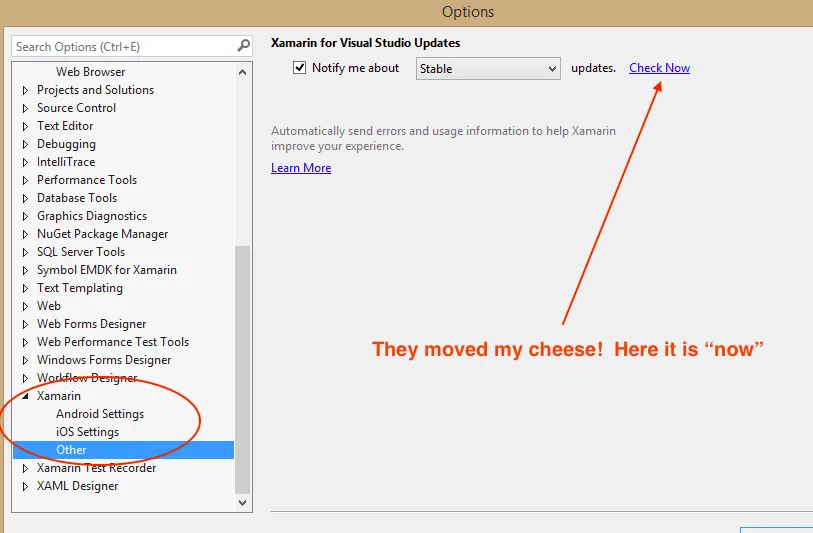
Task: Select the Source Control label
Action: point(76,108)
